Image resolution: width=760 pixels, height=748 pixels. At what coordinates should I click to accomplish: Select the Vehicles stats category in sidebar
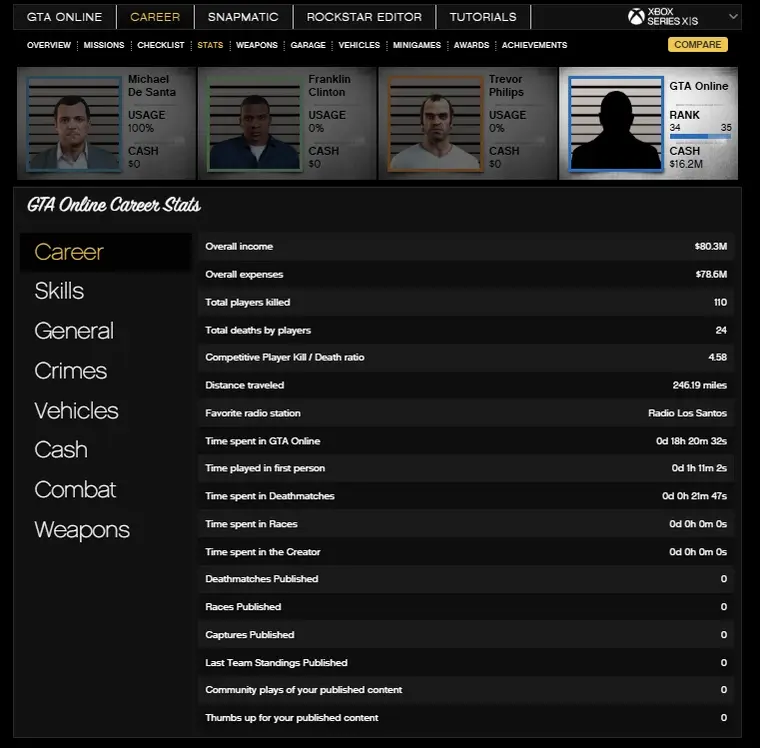(77, 411)
